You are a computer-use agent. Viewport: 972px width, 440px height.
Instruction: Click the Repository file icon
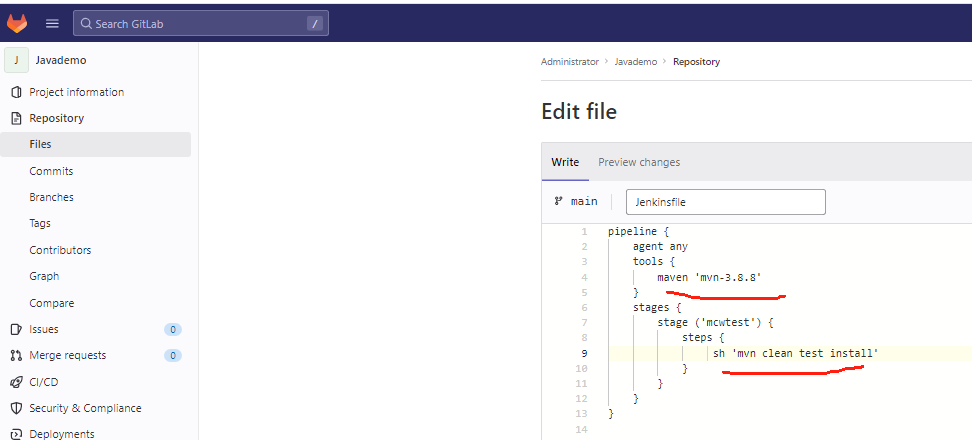(x=17, y=118)
